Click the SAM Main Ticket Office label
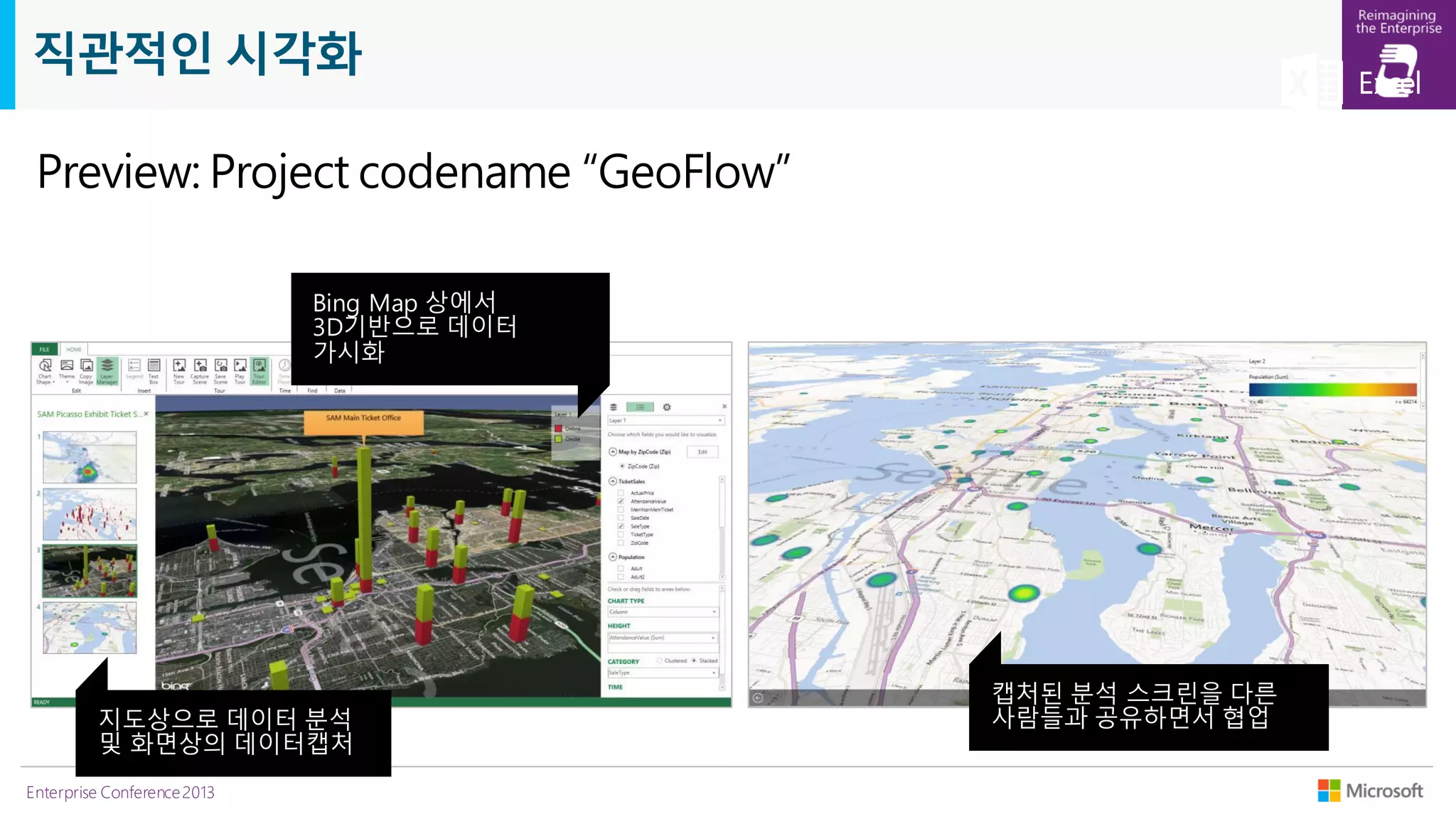This screenshot has height=819, width=1456. [363, 422]
